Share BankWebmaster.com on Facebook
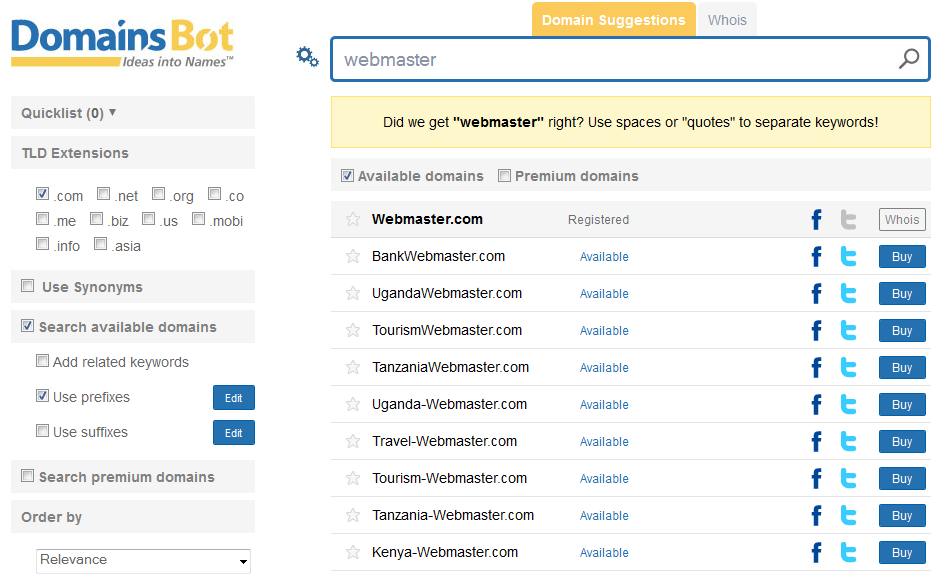937x577 pixels. [816, 257]
